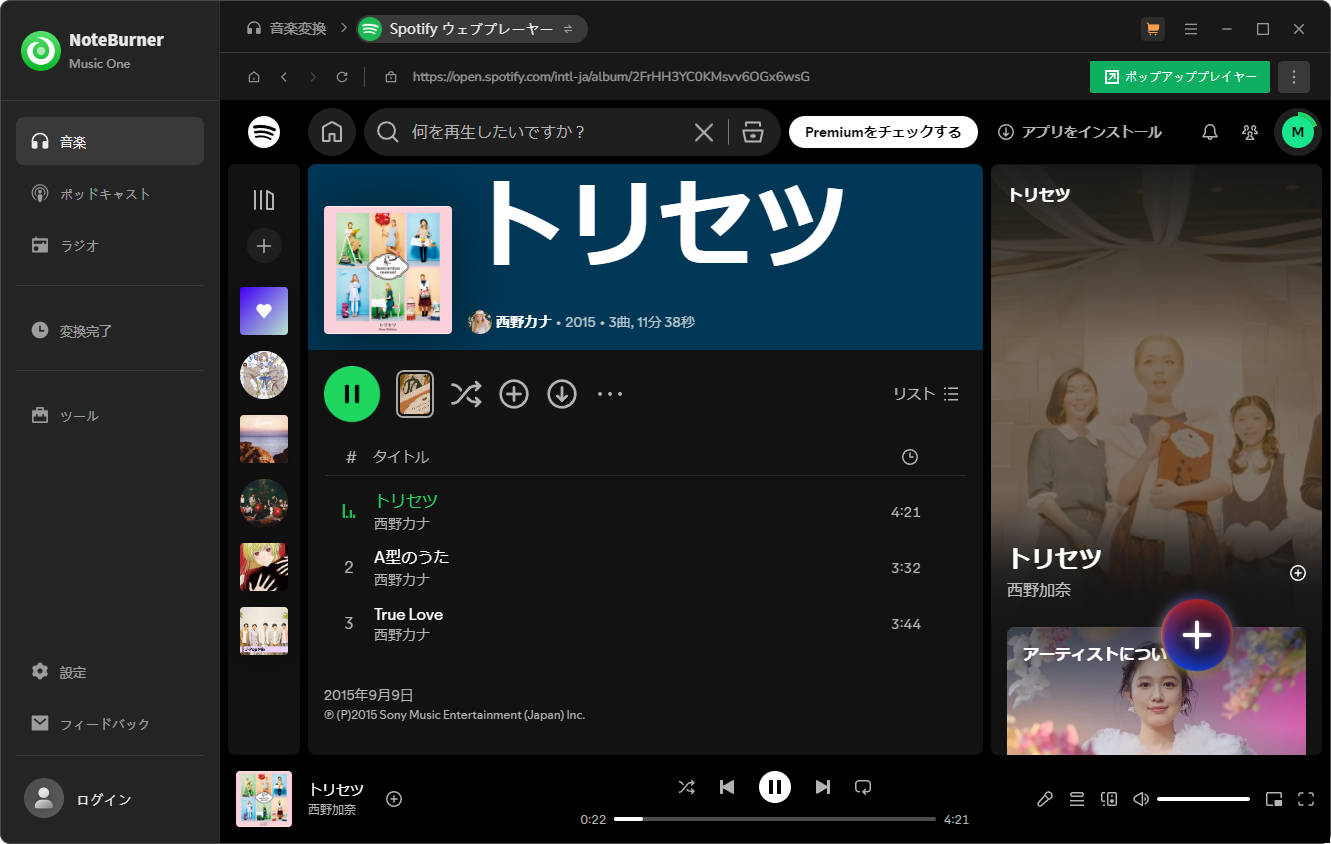Open the browse icon in search bar
The image size is (1331, 844).
click(753, 132)
